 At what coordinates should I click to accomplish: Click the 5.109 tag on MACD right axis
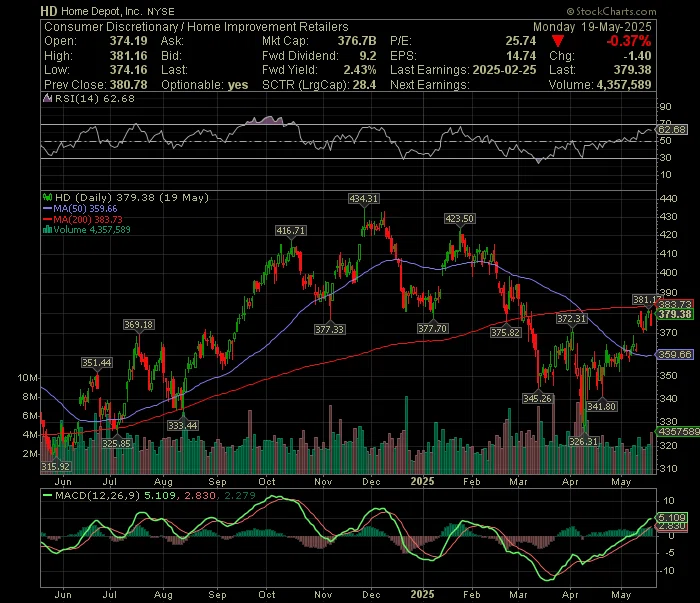coord(672,517)
